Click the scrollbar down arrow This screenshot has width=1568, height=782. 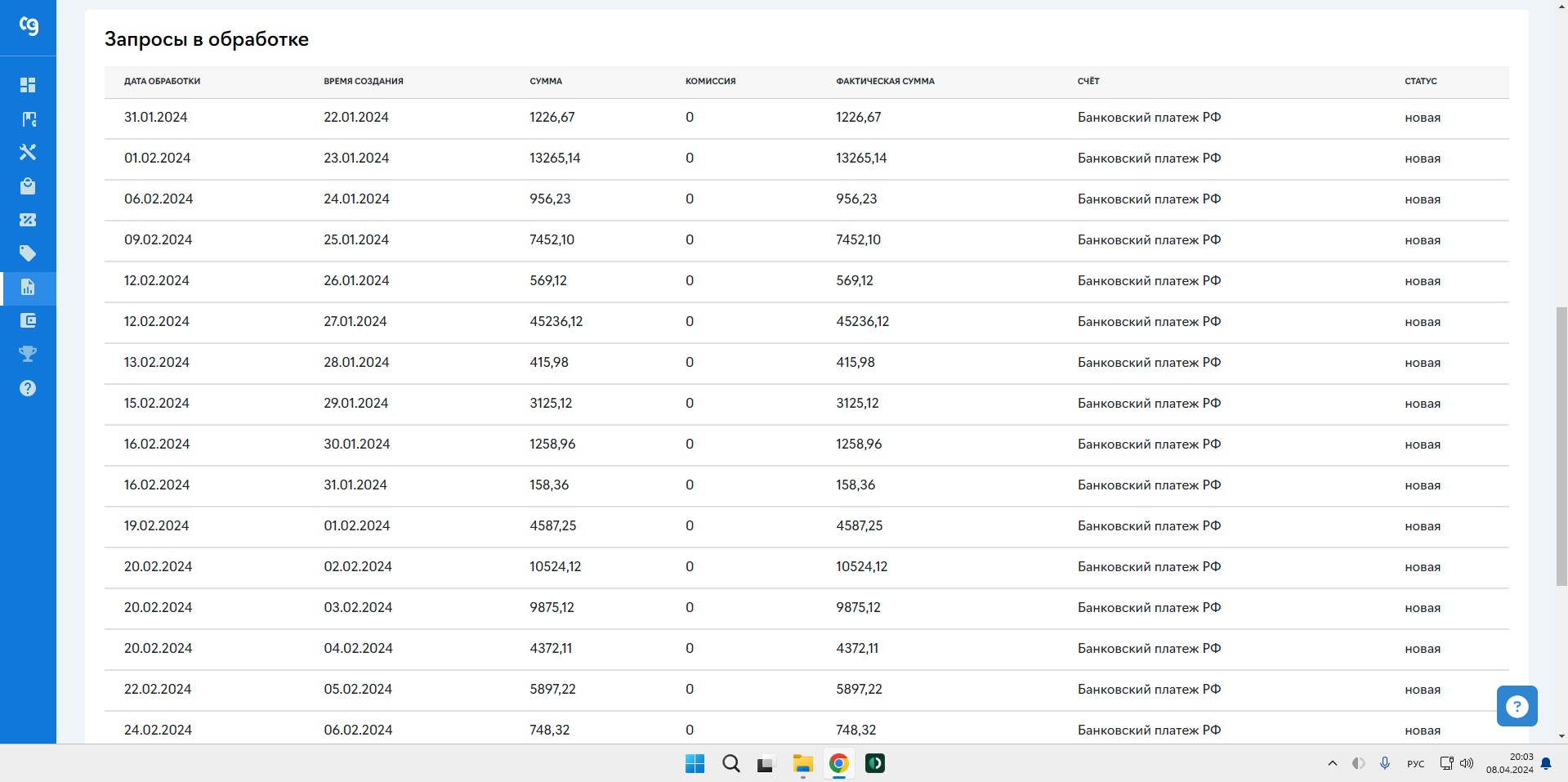1561,736
